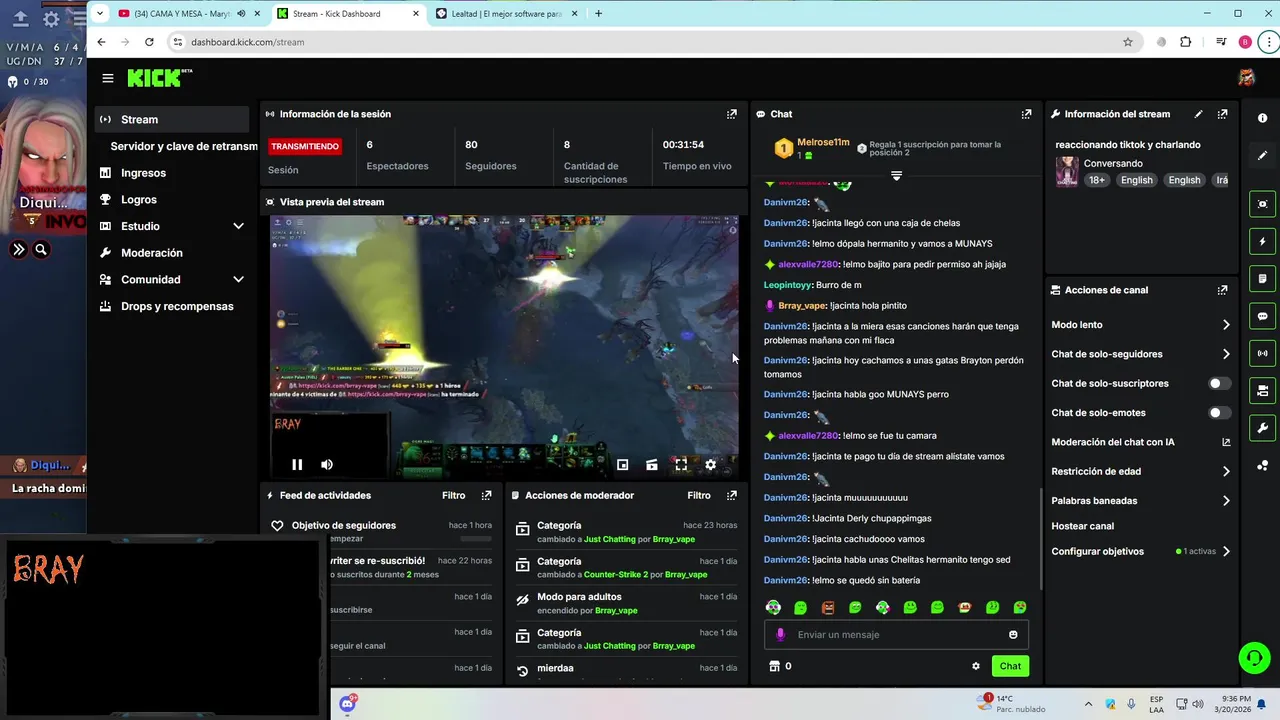The width and height of the screenshot is (1280, 720).
Task: Pop out the Información del stream panel
Action: coord(1222,114)
